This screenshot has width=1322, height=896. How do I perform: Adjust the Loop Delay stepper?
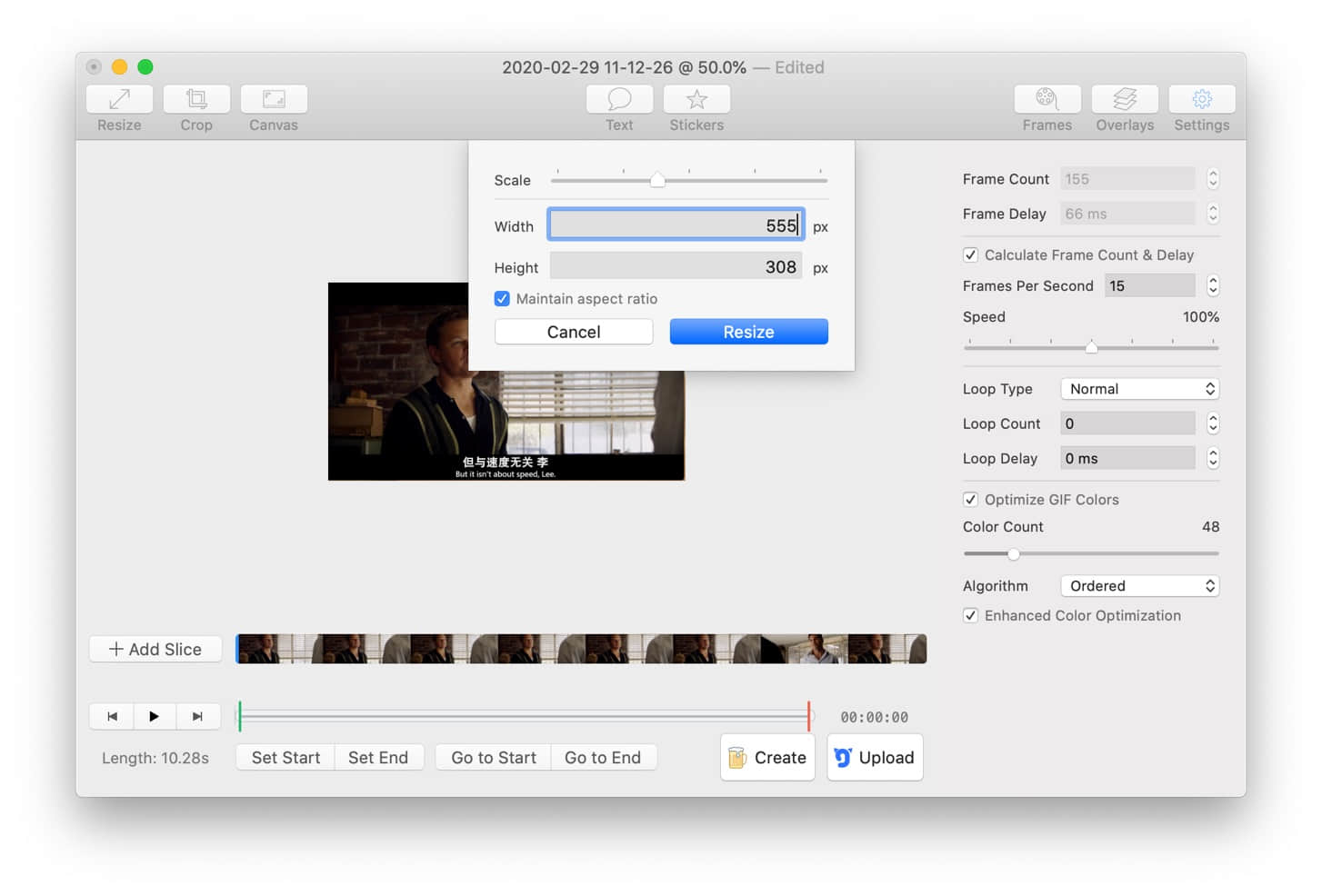click(x=1213, y=458)
